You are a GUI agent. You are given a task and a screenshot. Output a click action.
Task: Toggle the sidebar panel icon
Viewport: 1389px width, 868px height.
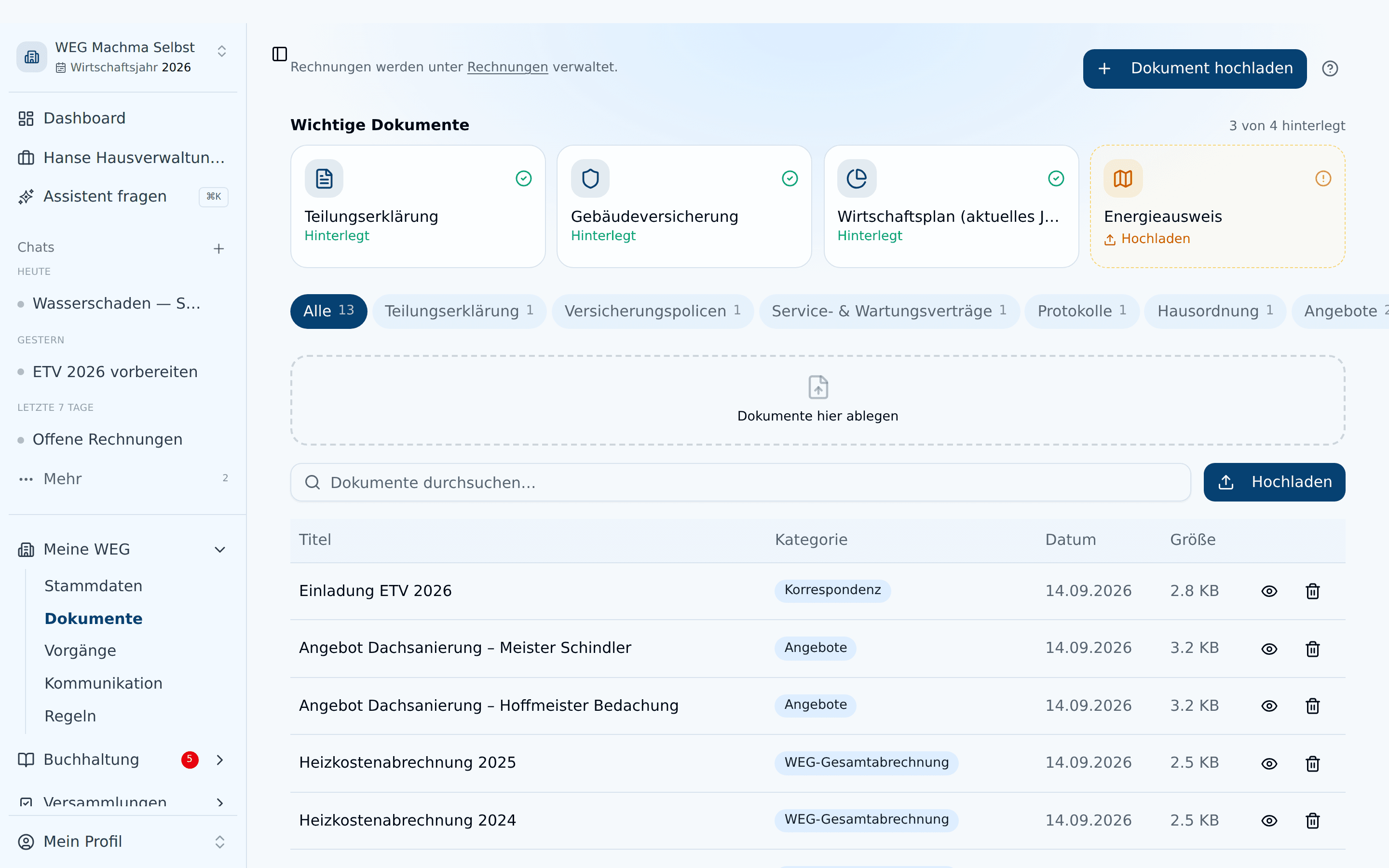[280, 54]
